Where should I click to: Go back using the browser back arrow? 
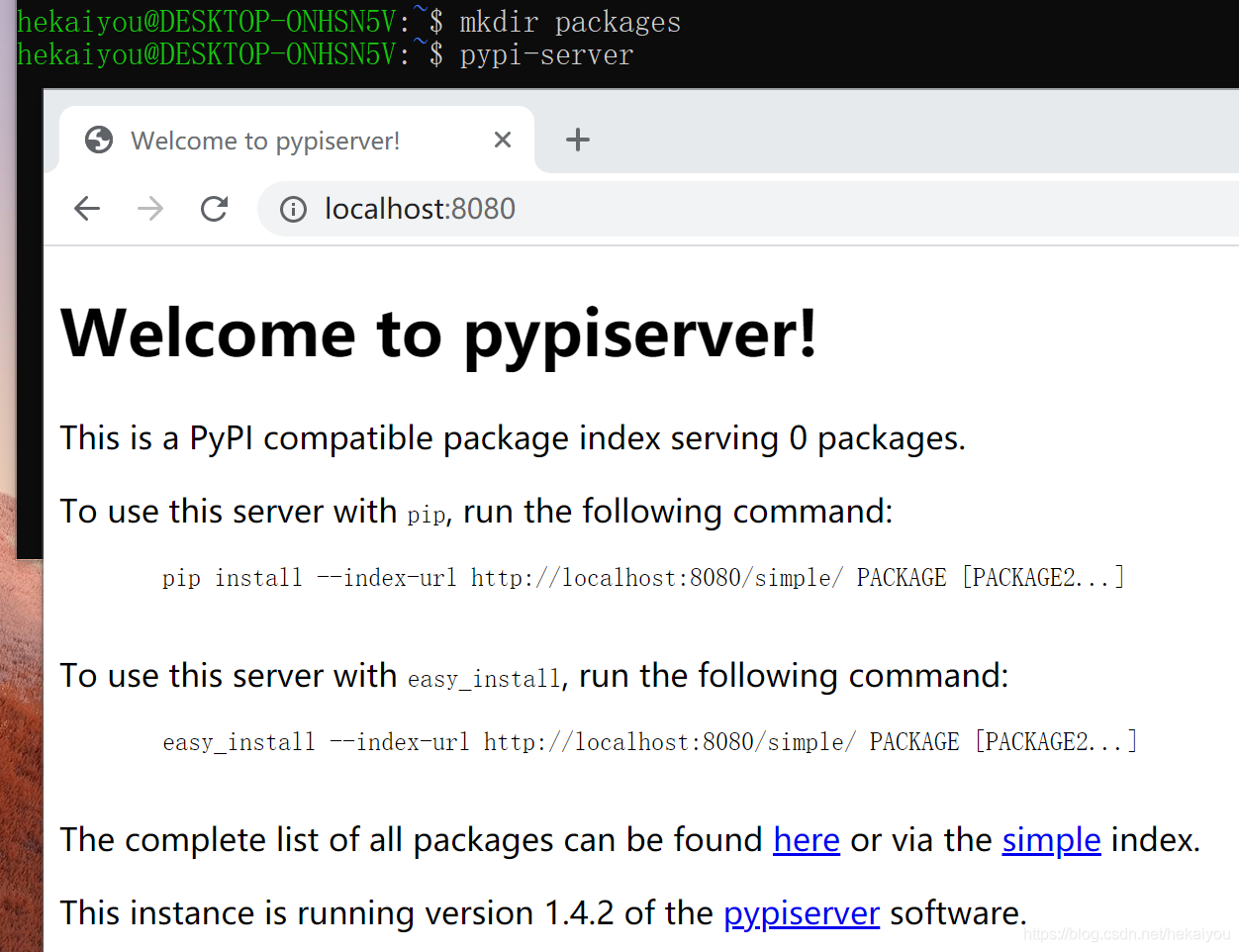coord(87,209)
